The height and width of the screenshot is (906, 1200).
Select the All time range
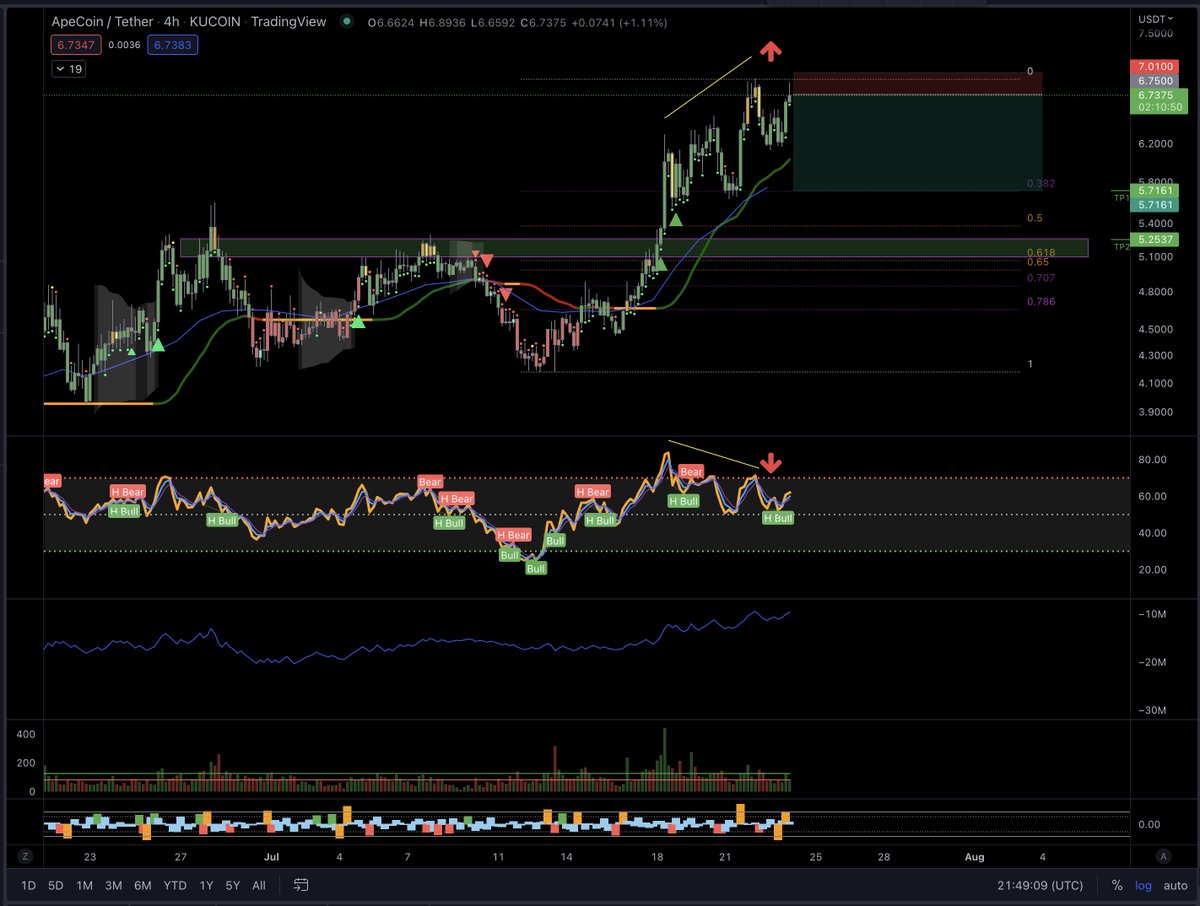[x=259, y=885]
